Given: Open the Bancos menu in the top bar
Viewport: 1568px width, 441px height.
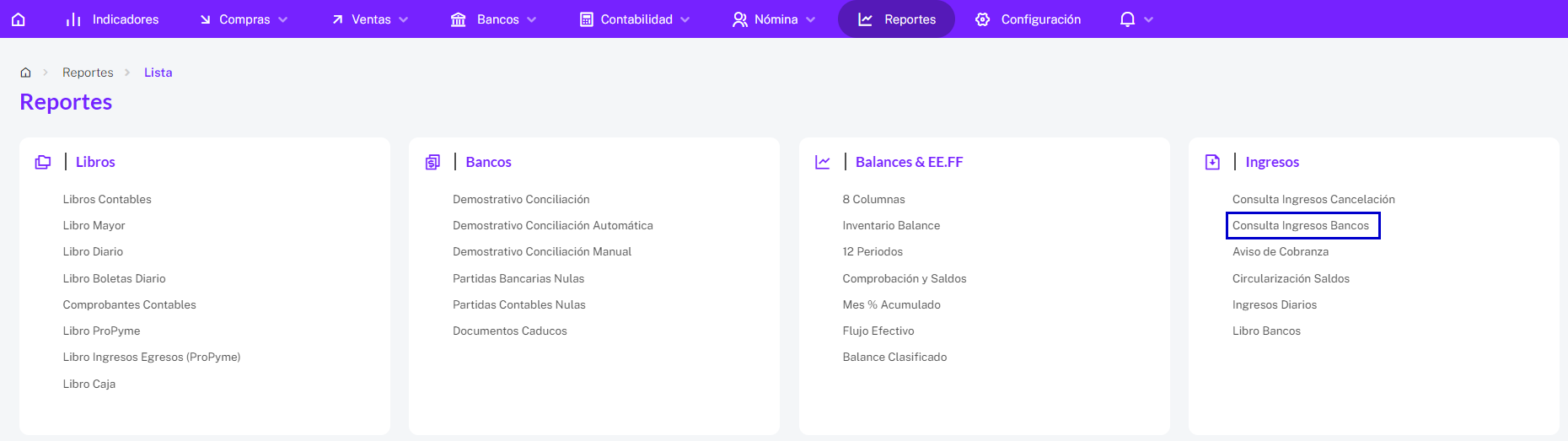Looking at the screenshot, I should pos(495,19).
